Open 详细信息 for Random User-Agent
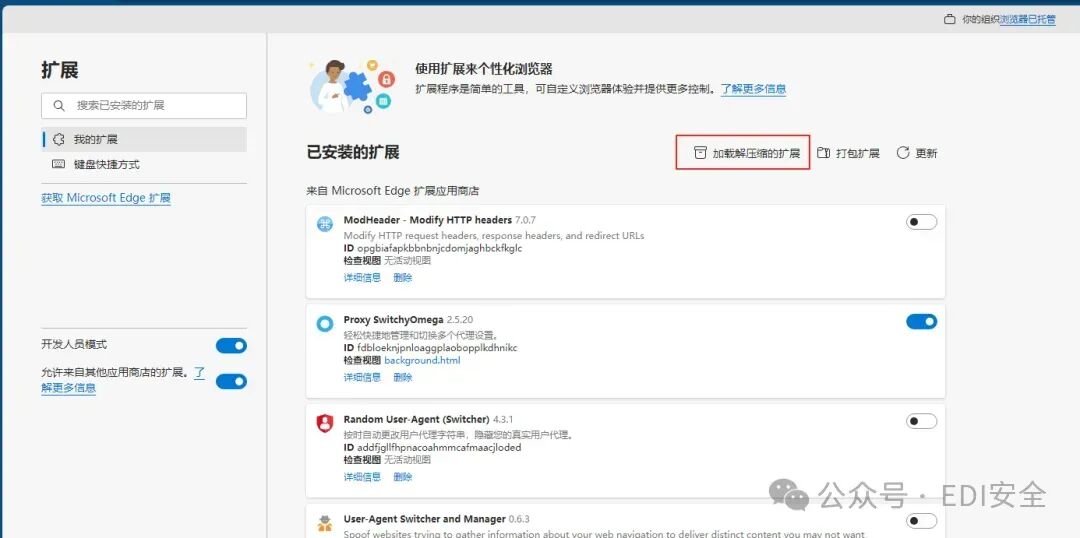This screenshot has width=1080, height=538. (362, 477)
